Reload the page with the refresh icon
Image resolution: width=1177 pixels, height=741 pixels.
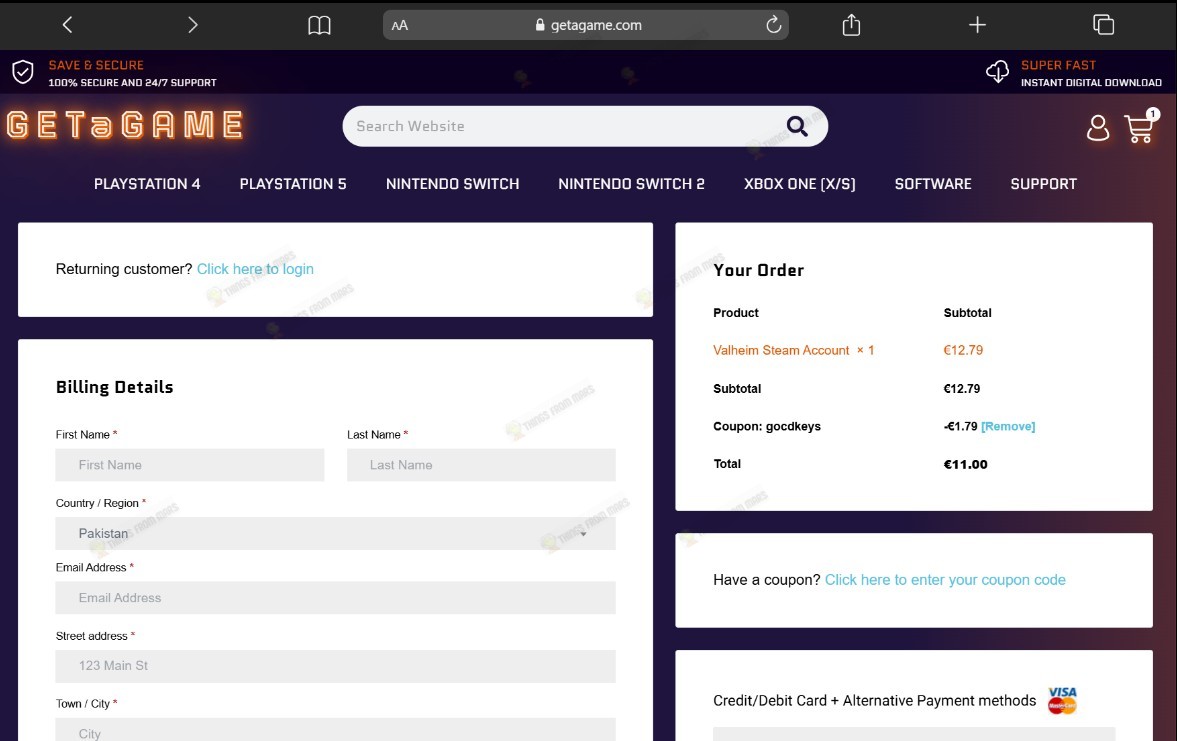click(773, 25)
